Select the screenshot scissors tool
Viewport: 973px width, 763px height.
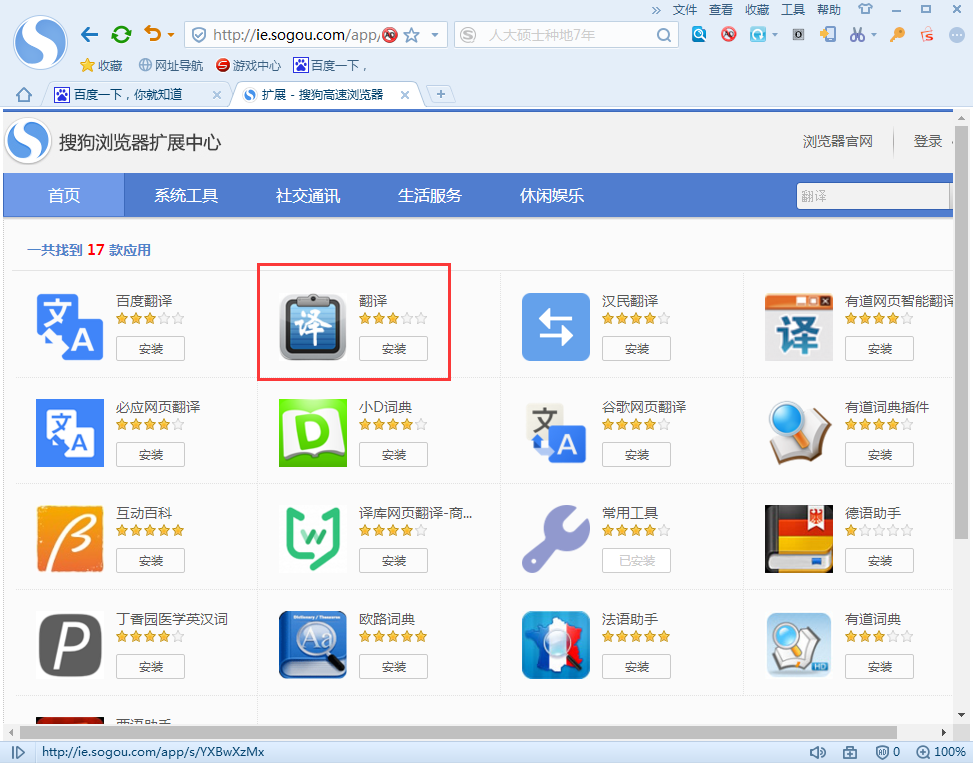tap(858, 34)
